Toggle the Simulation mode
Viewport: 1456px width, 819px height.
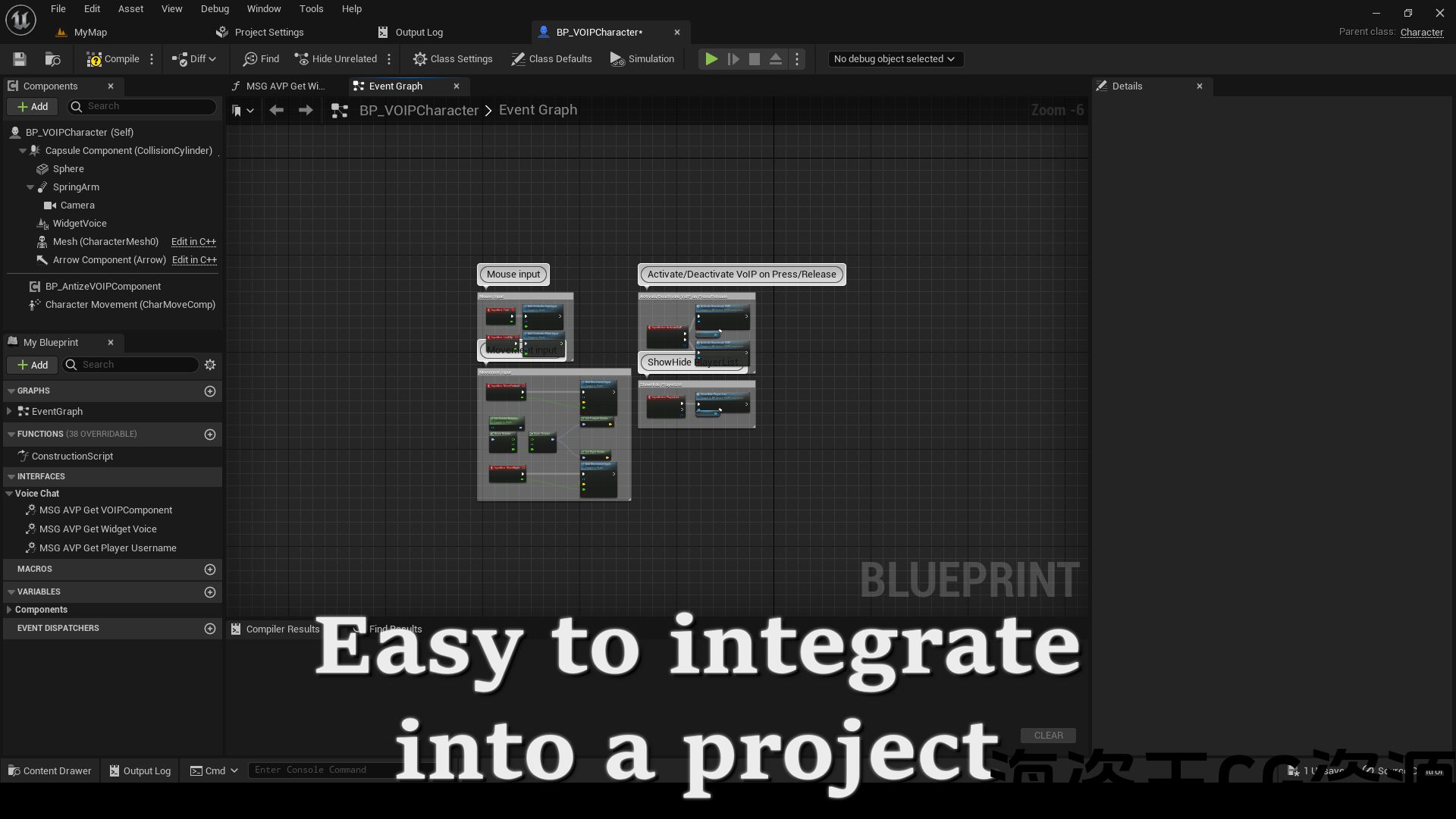coord(642,59)
